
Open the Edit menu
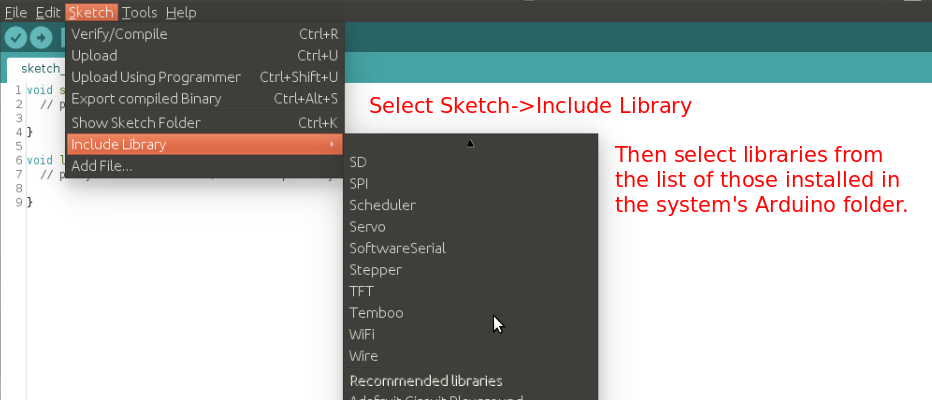point(48,12)
